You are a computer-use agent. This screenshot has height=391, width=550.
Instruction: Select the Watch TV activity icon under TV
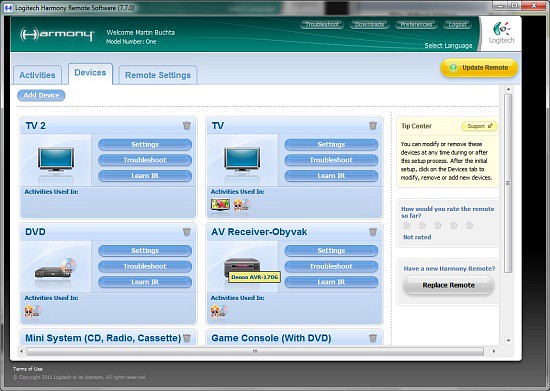[x=220, y=204]
